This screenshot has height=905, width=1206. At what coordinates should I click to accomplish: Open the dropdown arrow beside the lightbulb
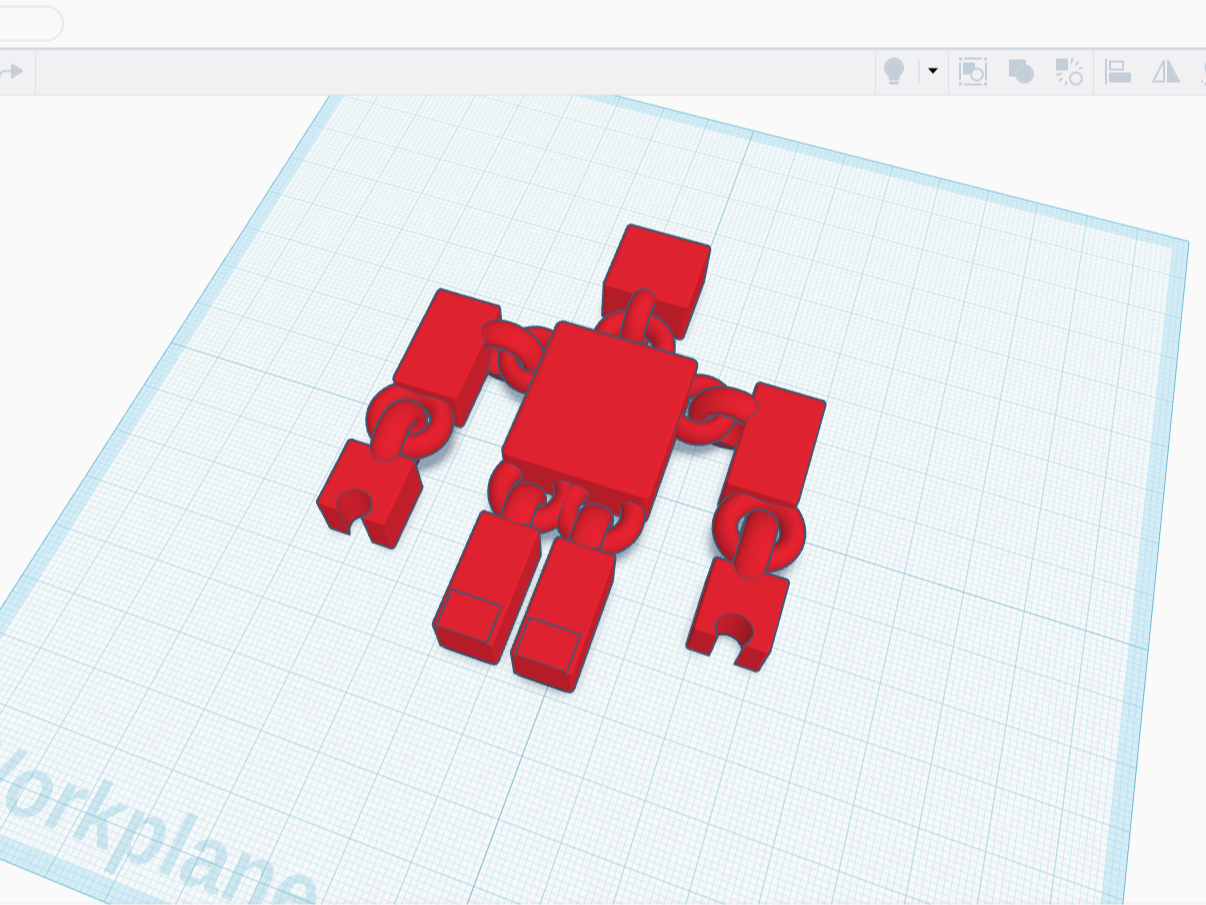(x=933, y=71)
